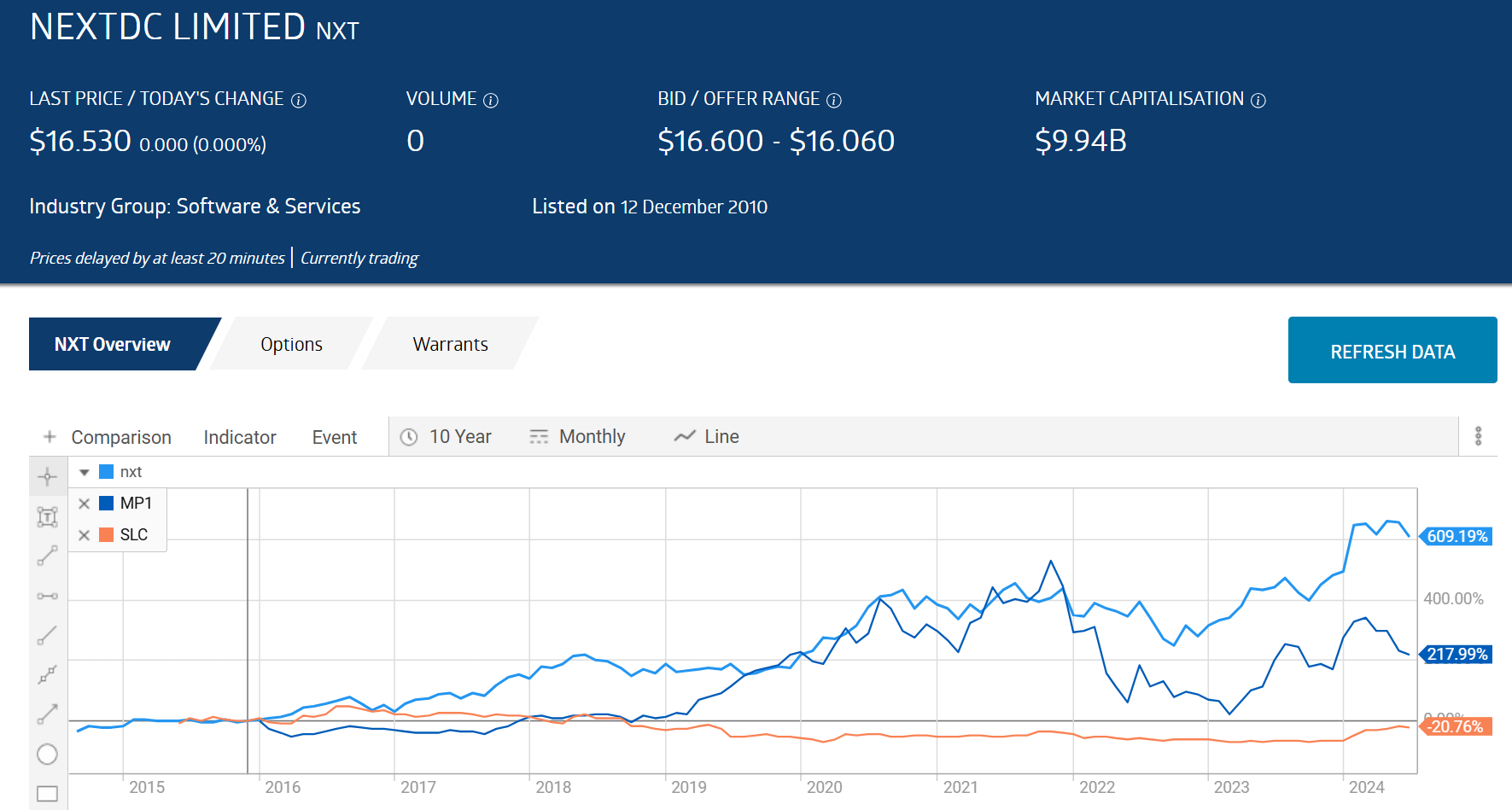Screen dimensions: 1512x810
Task: Click the MP1 dark-blue color swatch
Action: [107, 504]
